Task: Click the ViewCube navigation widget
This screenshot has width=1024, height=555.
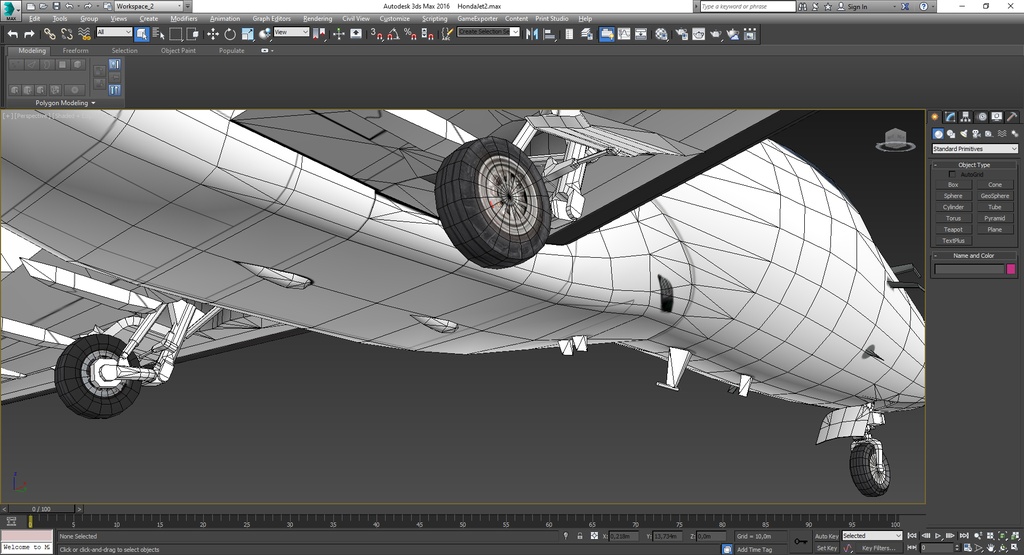Action: point(895,140)
